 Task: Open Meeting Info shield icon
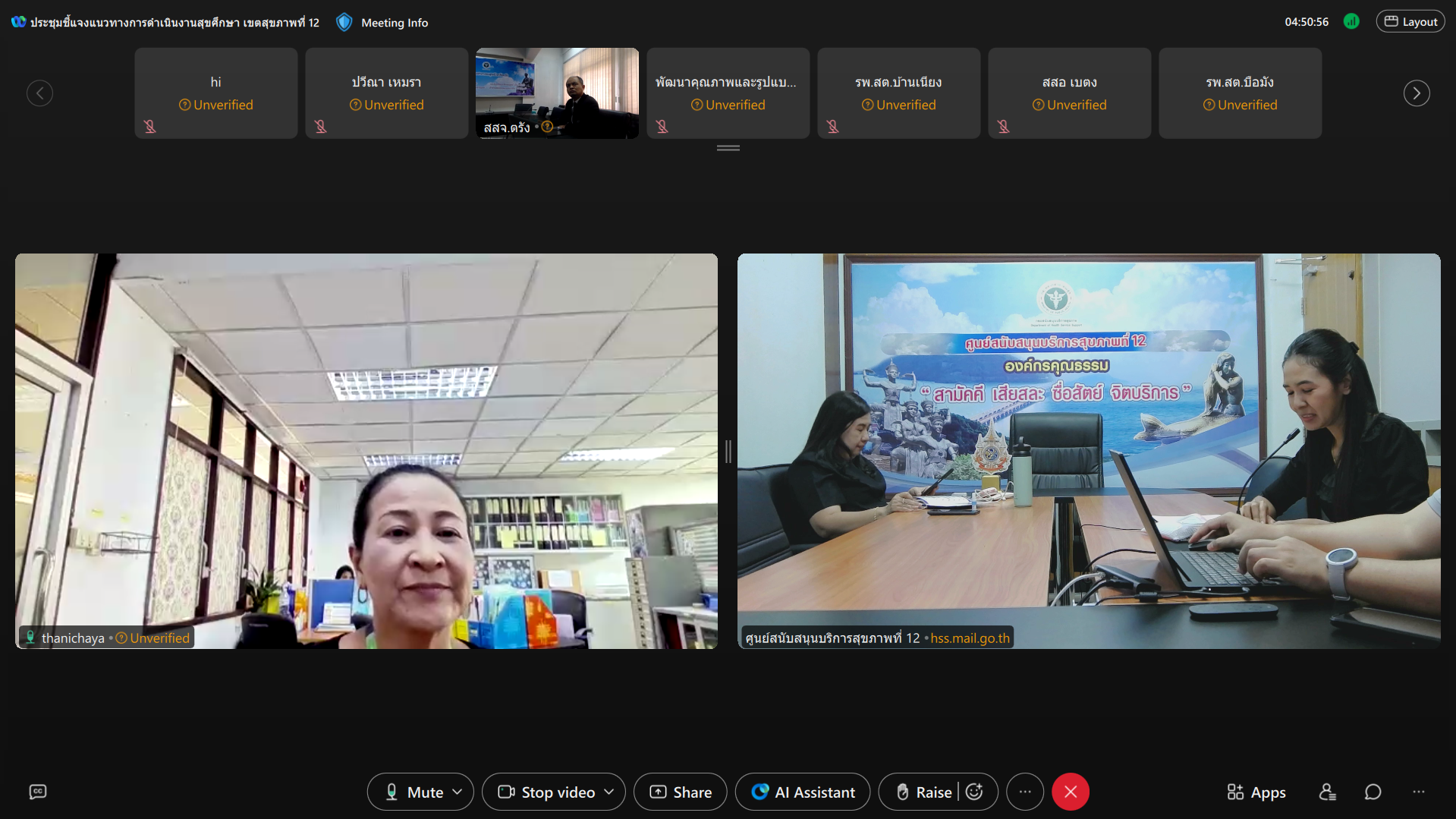click(x=344, y=22)
